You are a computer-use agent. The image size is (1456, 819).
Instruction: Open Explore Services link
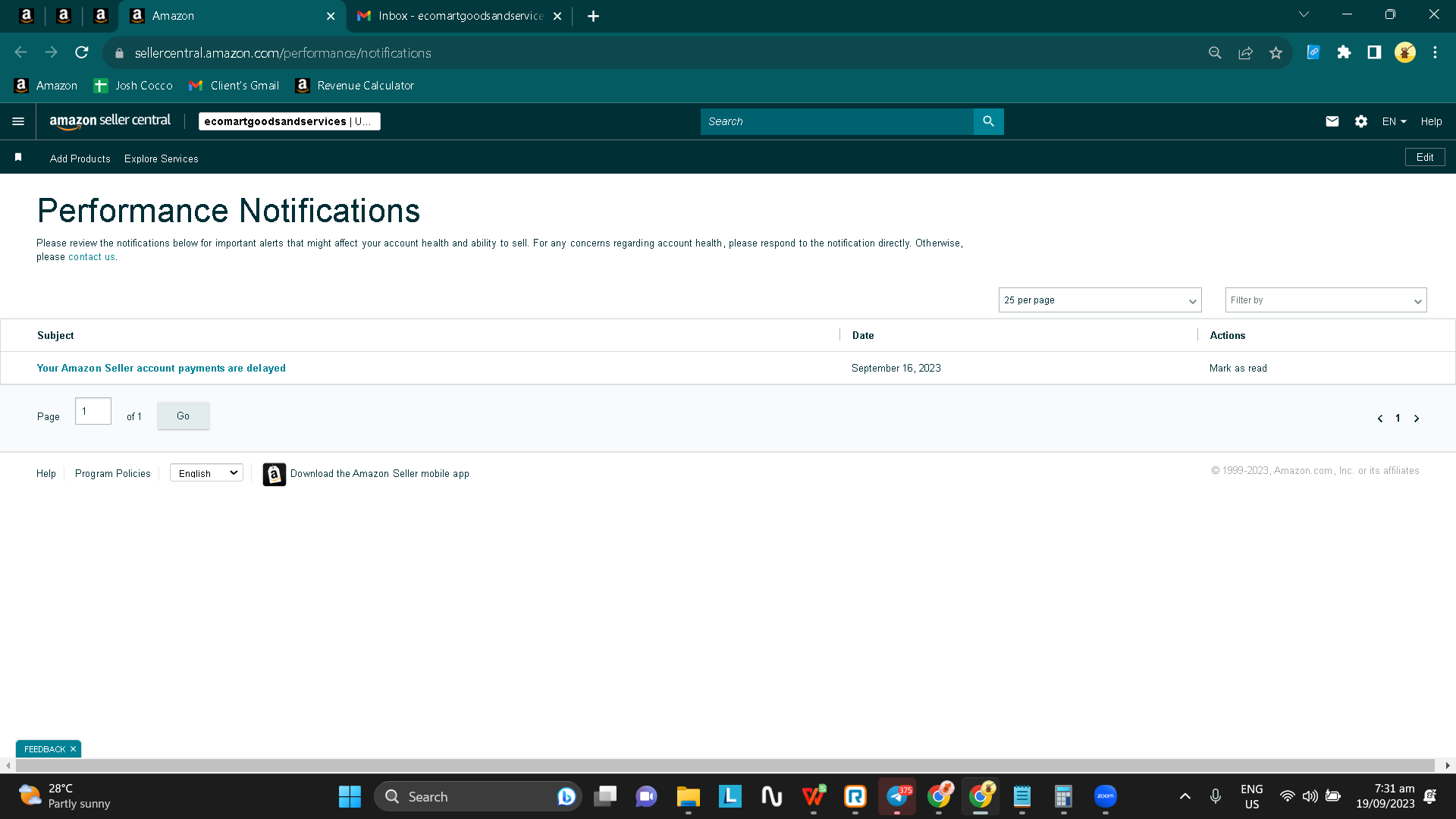pos(162,158)
